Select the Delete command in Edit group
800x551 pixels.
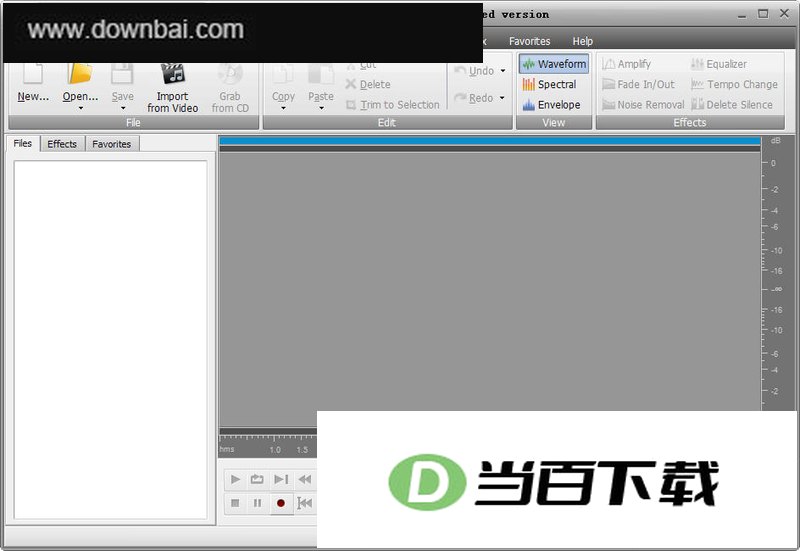(x=368, y=84)
